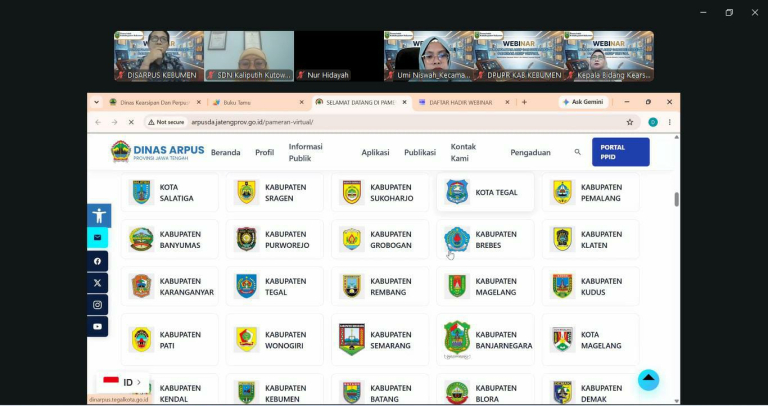Select the Kepala Bidang Kearsipan participant video
Image resolution: width=768 pixels, height=406 pixels.
coord(609,56)
